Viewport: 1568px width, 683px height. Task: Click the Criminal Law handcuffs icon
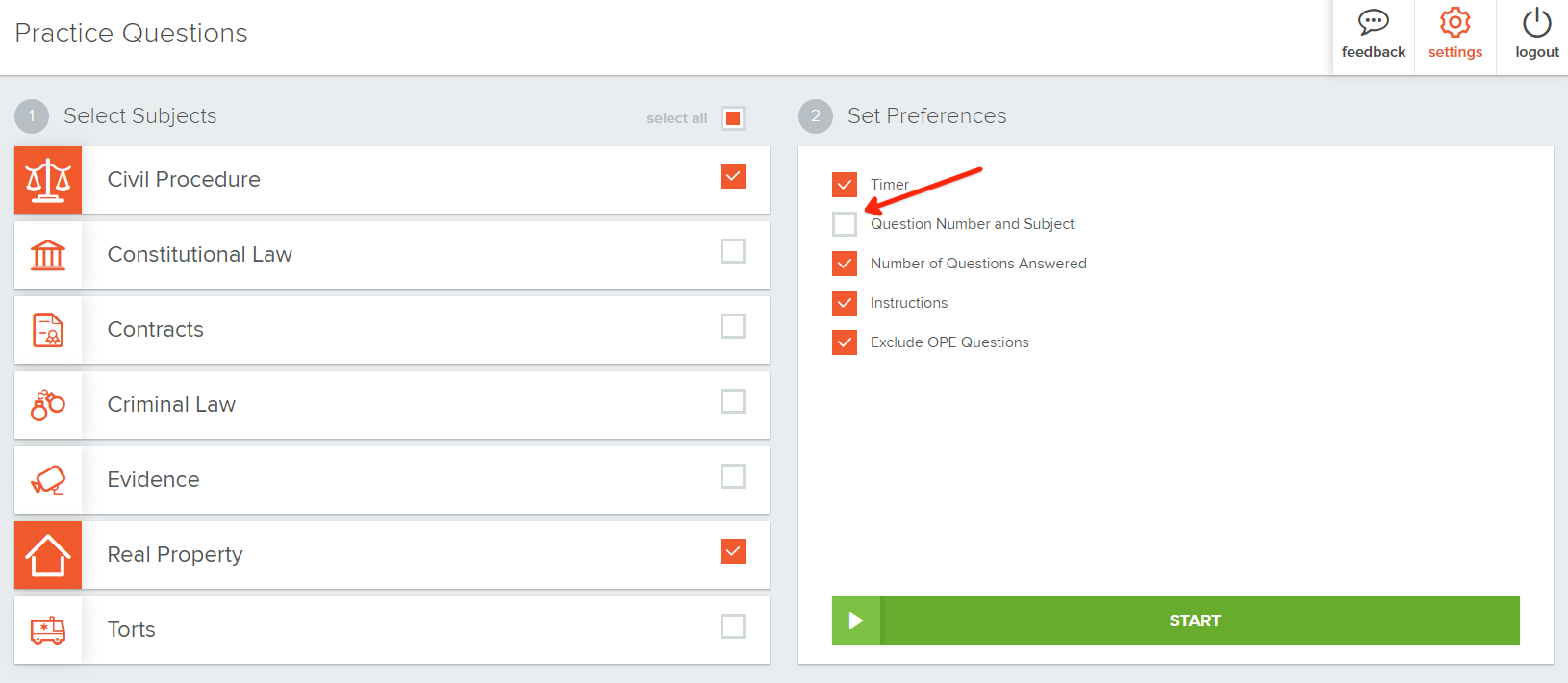(x=48, y=405)
